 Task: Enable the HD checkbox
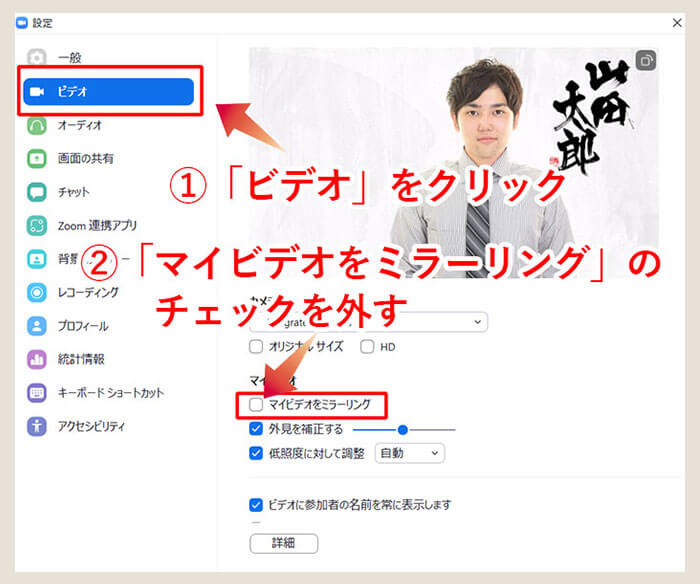[x=367, y=347]
